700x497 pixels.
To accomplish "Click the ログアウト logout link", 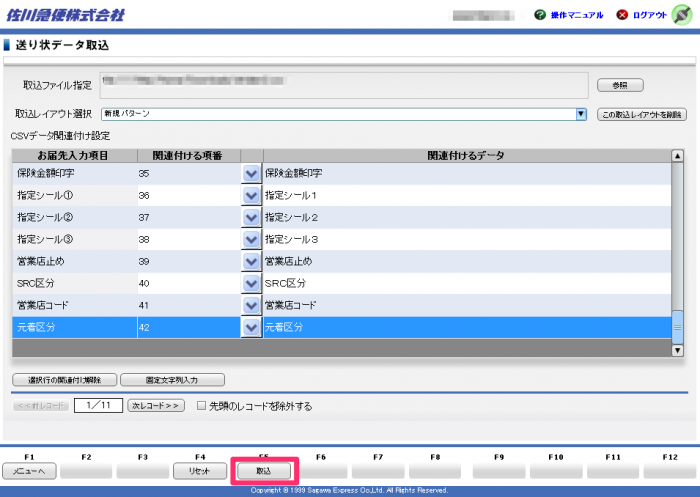I will [650, 15].
